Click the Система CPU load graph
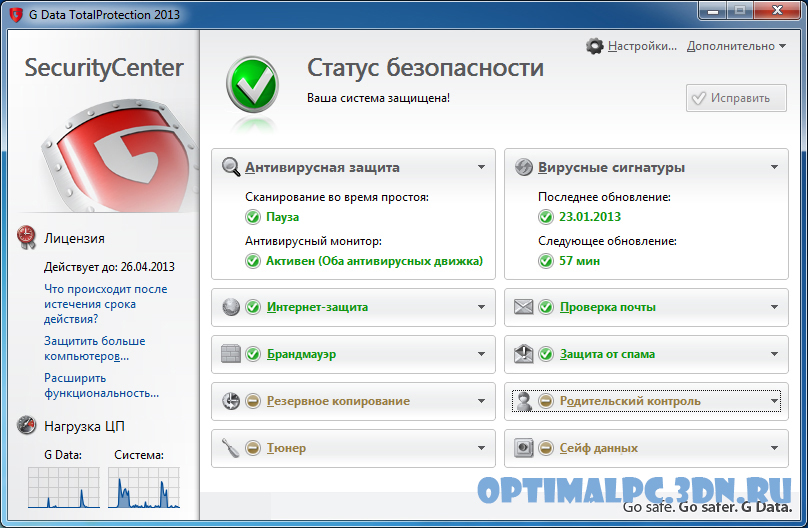This screenshot has height=528, width=808. (x=144, y=488)
